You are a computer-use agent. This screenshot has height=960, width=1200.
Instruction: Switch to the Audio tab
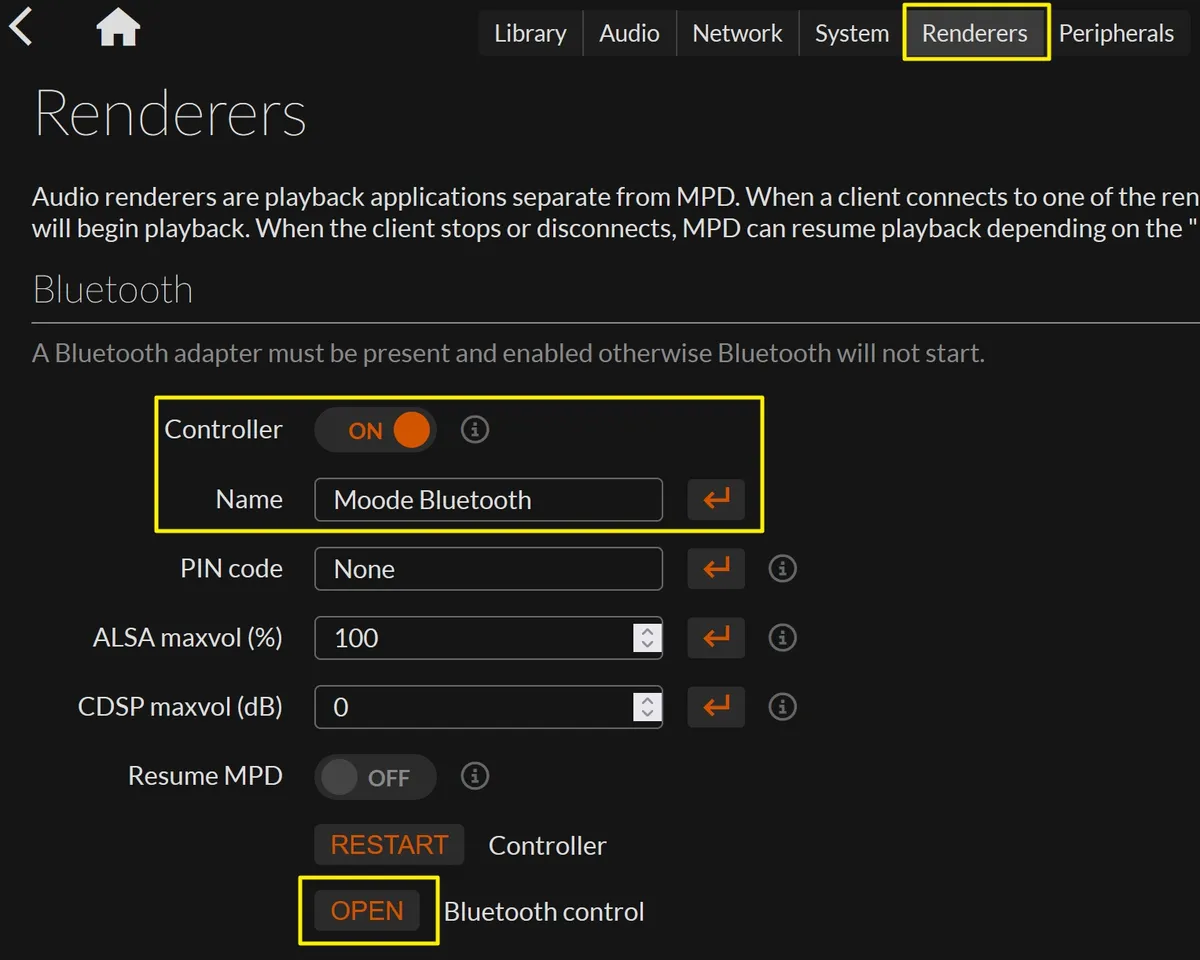pos(629,33)
